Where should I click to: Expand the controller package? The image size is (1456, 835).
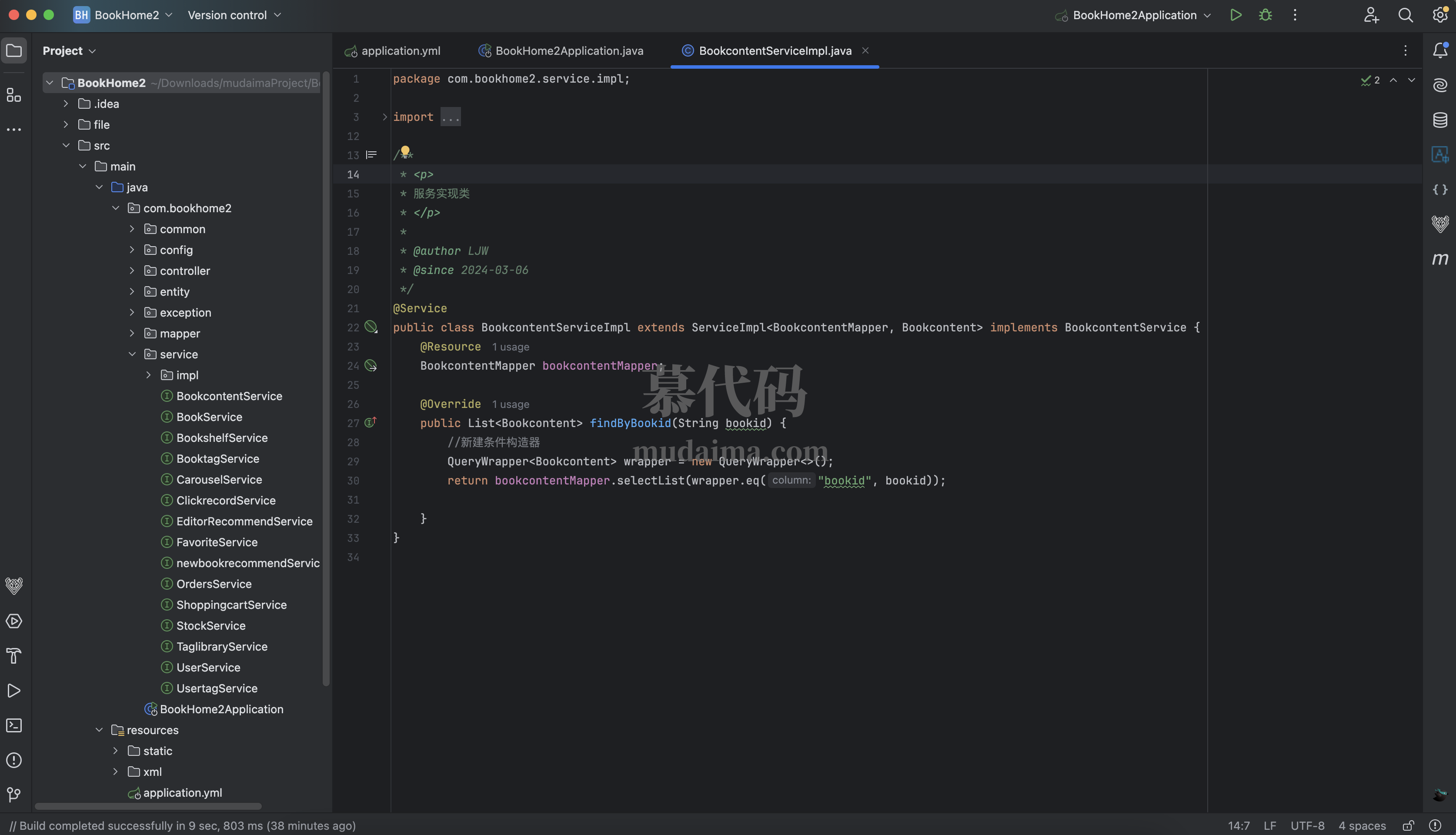[x=133, y=270]
